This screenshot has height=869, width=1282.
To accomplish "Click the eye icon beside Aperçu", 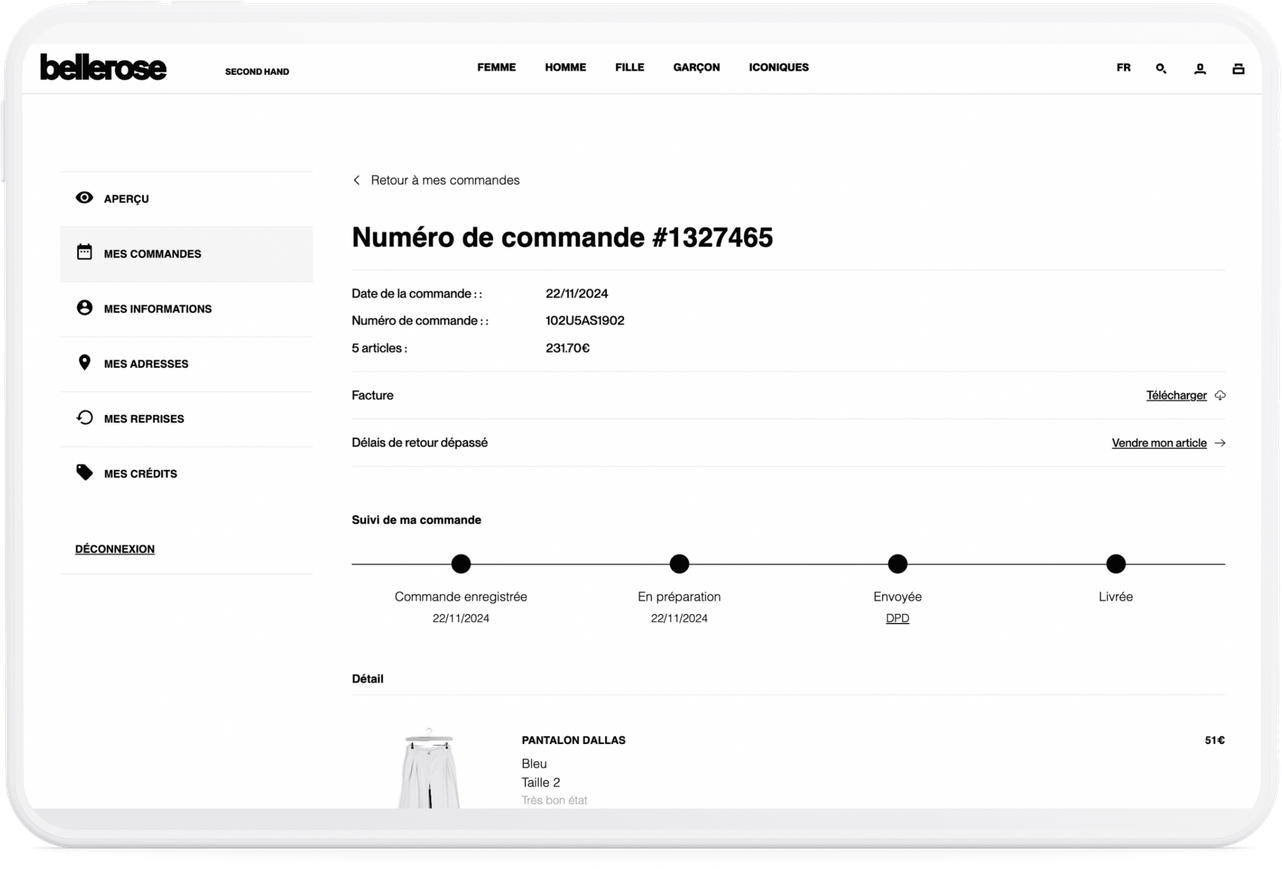I will click(85, 198).
